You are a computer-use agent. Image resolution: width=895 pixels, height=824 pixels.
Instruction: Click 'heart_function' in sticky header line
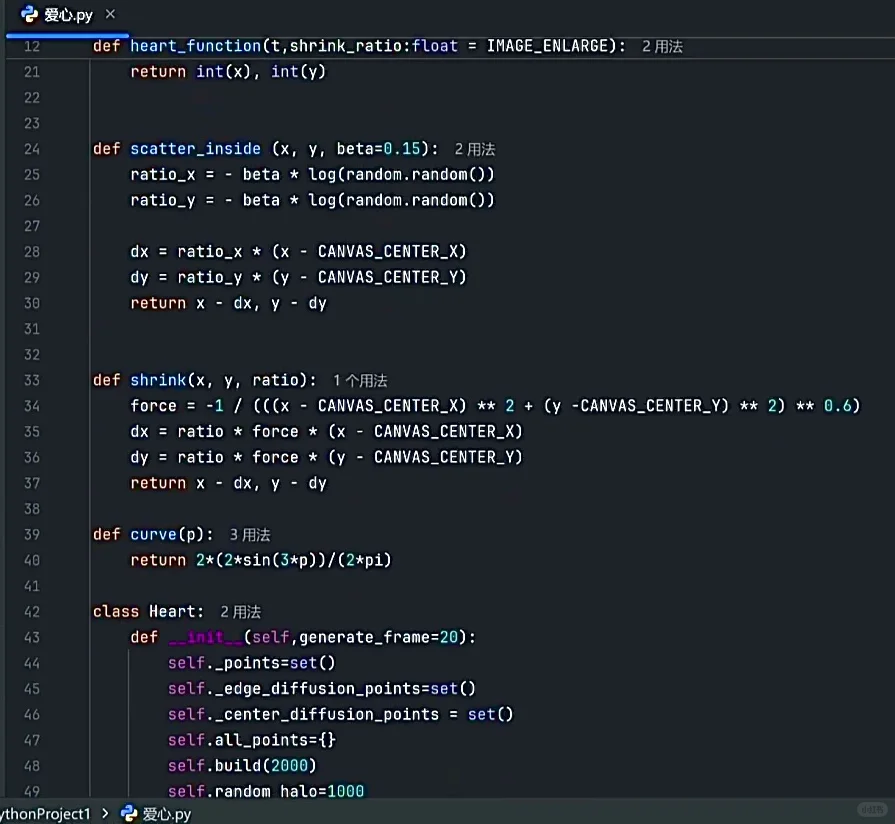click(x=195, y=46)
